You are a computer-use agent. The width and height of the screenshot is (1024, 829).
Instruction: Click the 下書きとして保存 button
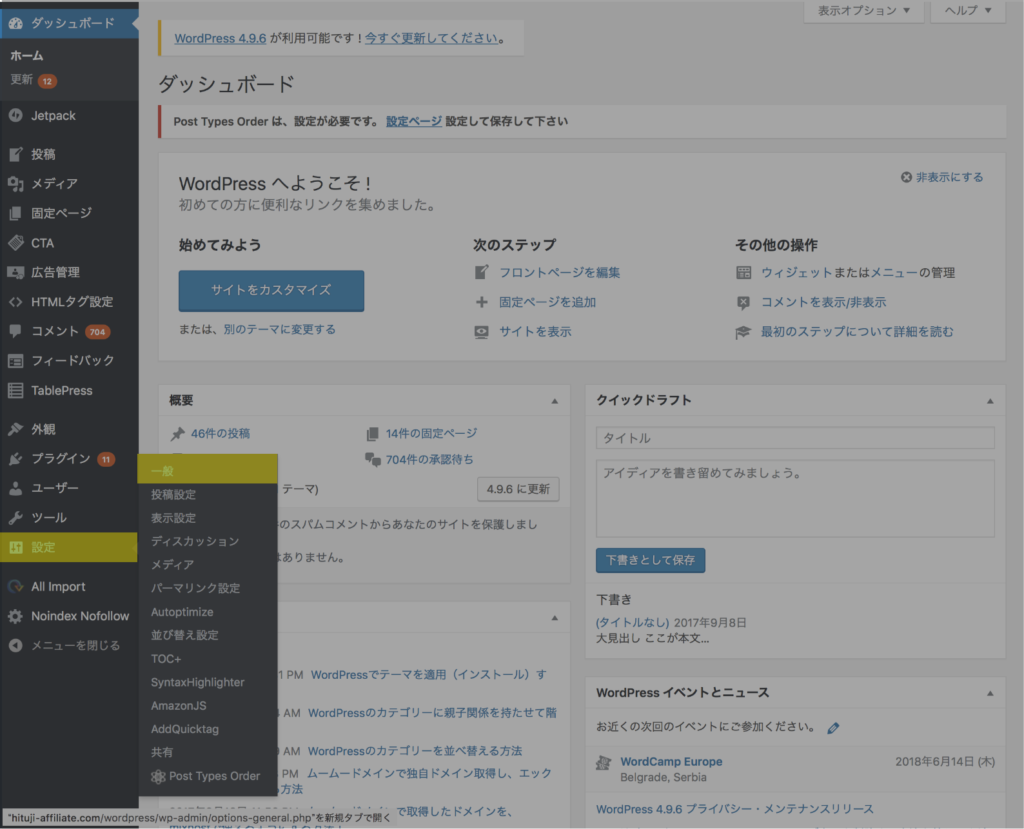pyautogui.click(x=650, y=561)
